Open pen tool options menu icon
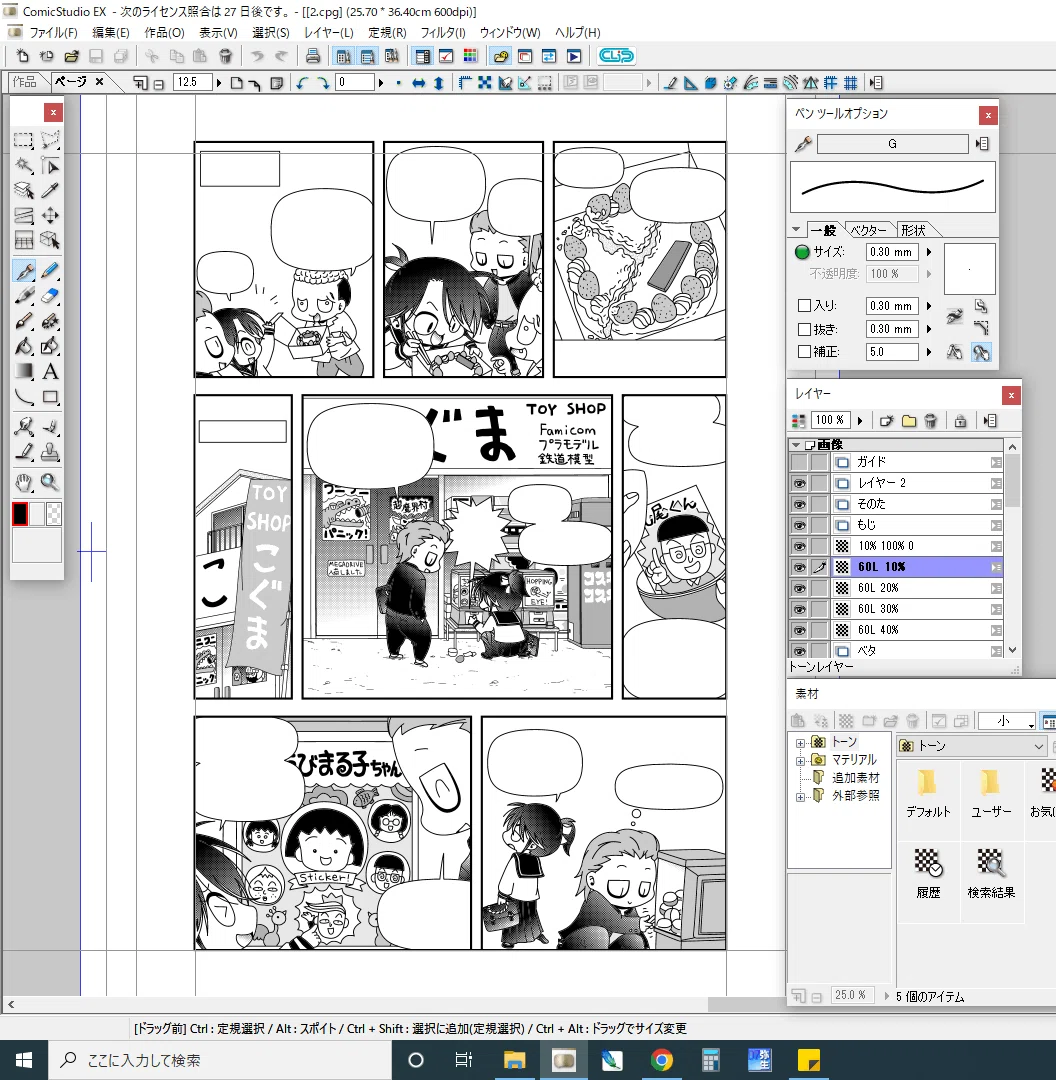This screenshot has width=1056, height=1080. click(x=982, y=143)
